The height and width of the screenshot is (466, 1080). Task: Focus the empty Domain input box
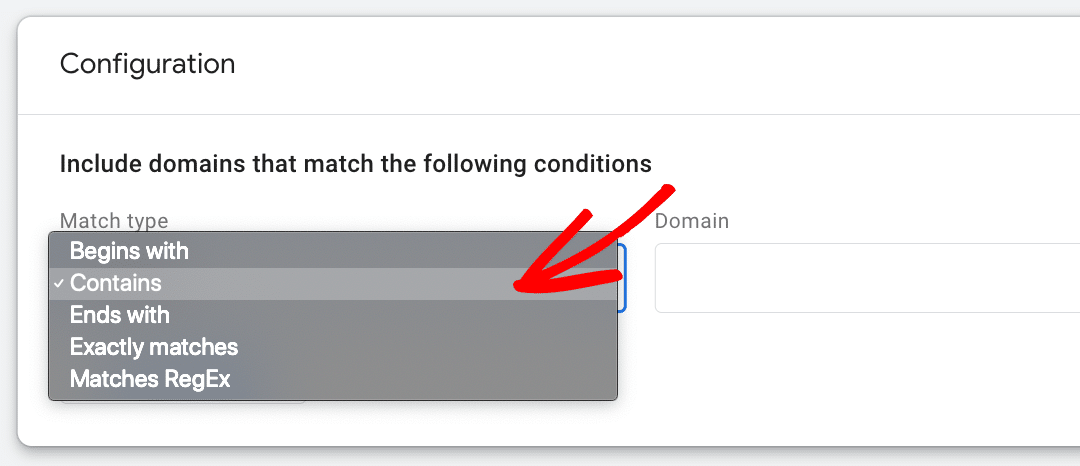(x=866, y=278)
